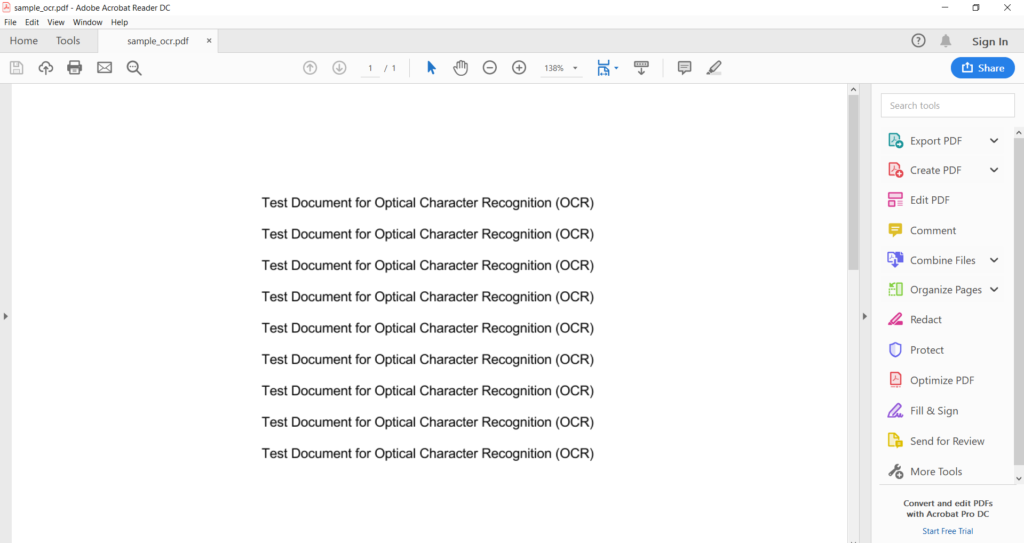Open the Combine Files tool
This screenshot has width=1024, height=543.
coord(942,260)
